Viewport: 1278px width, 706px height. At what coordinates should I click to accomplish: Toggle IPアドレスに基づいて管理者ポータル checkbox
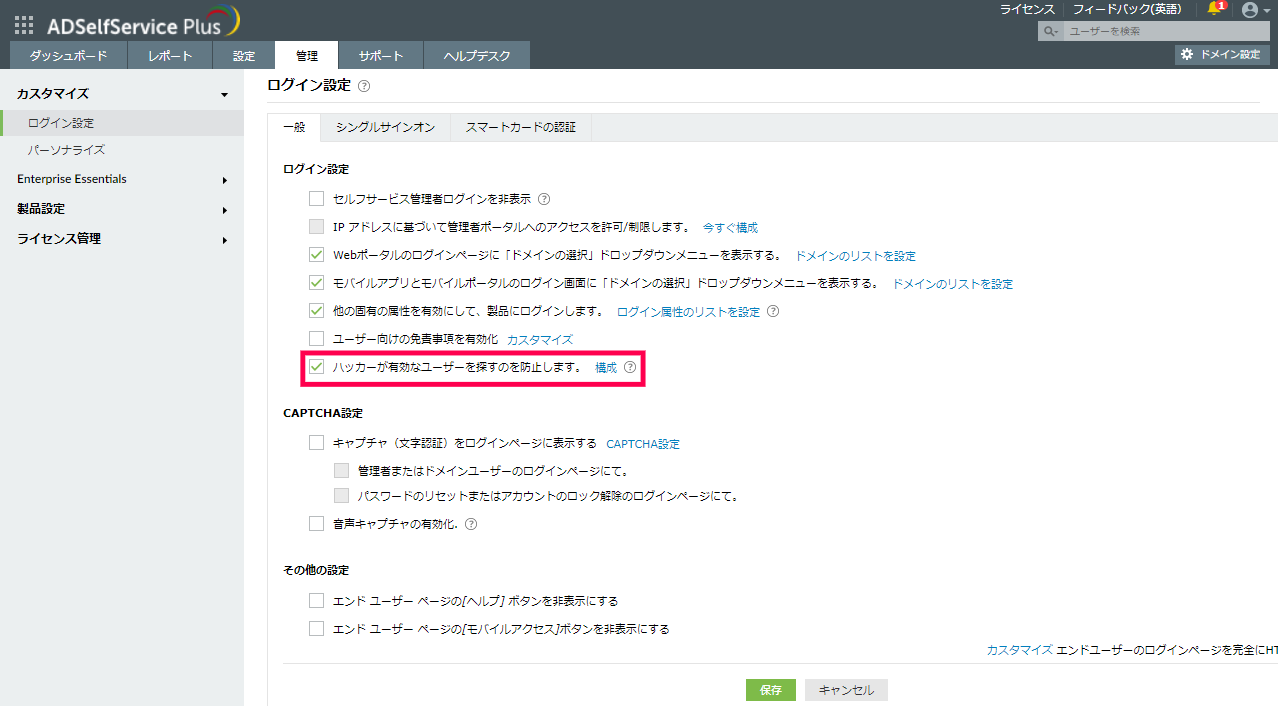317,227
